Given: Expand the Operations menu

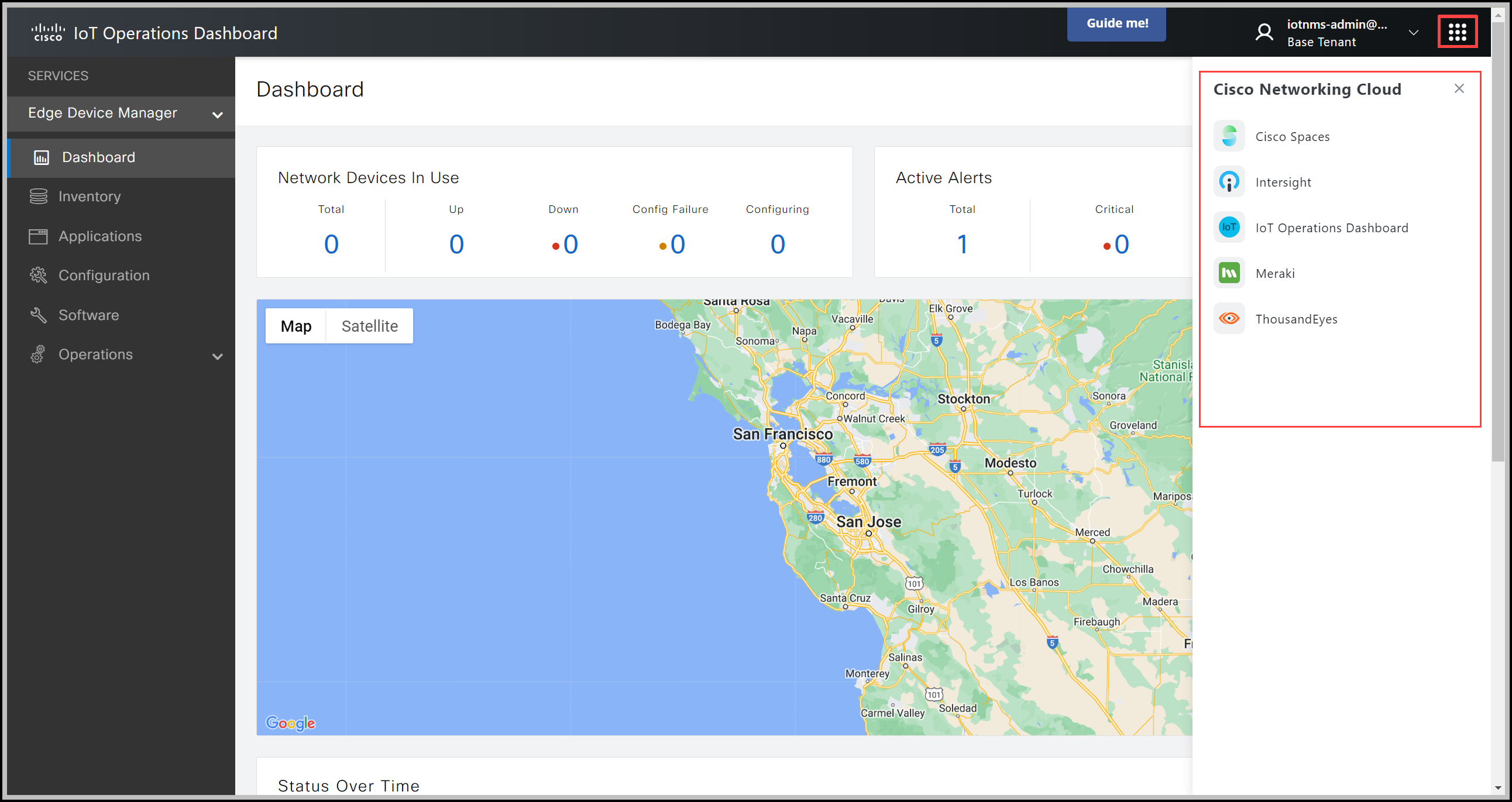Looking at the screenshot, I should [217, 356].
